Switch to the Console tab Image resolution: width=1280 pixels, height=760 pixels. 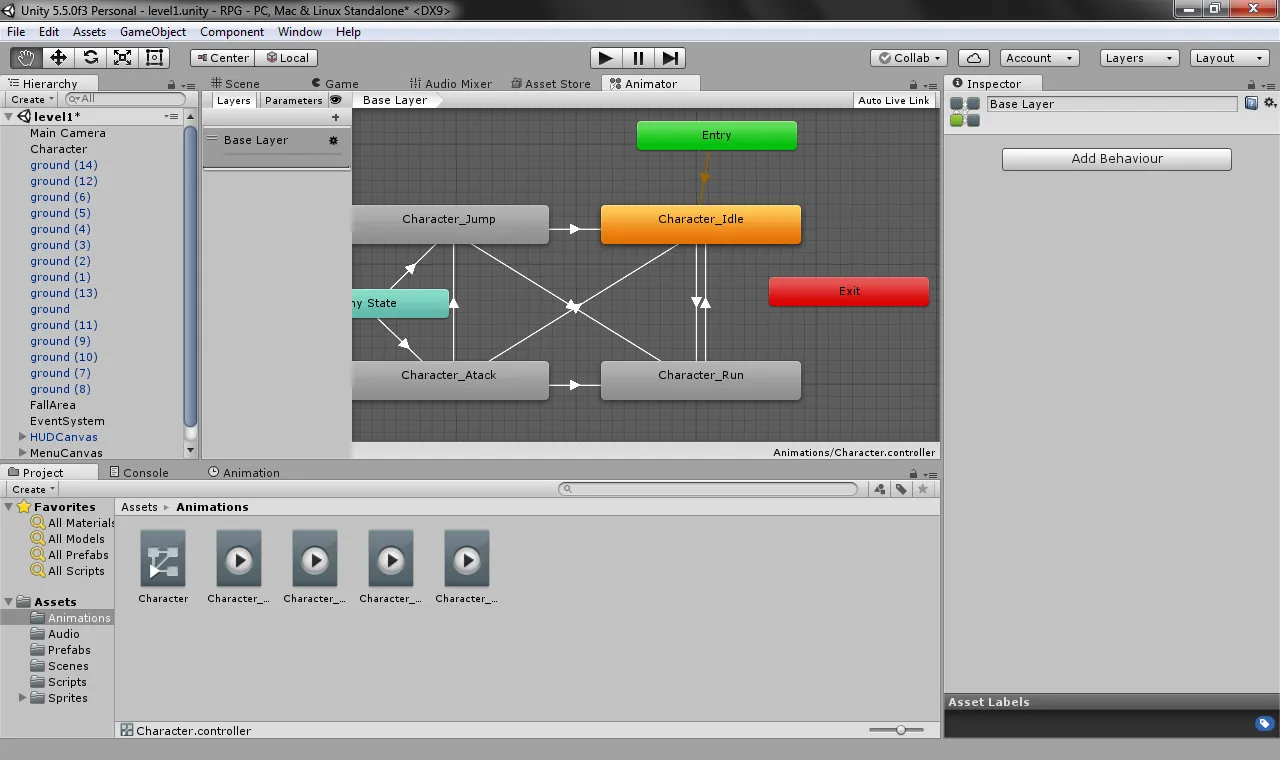tap(139, 473)
